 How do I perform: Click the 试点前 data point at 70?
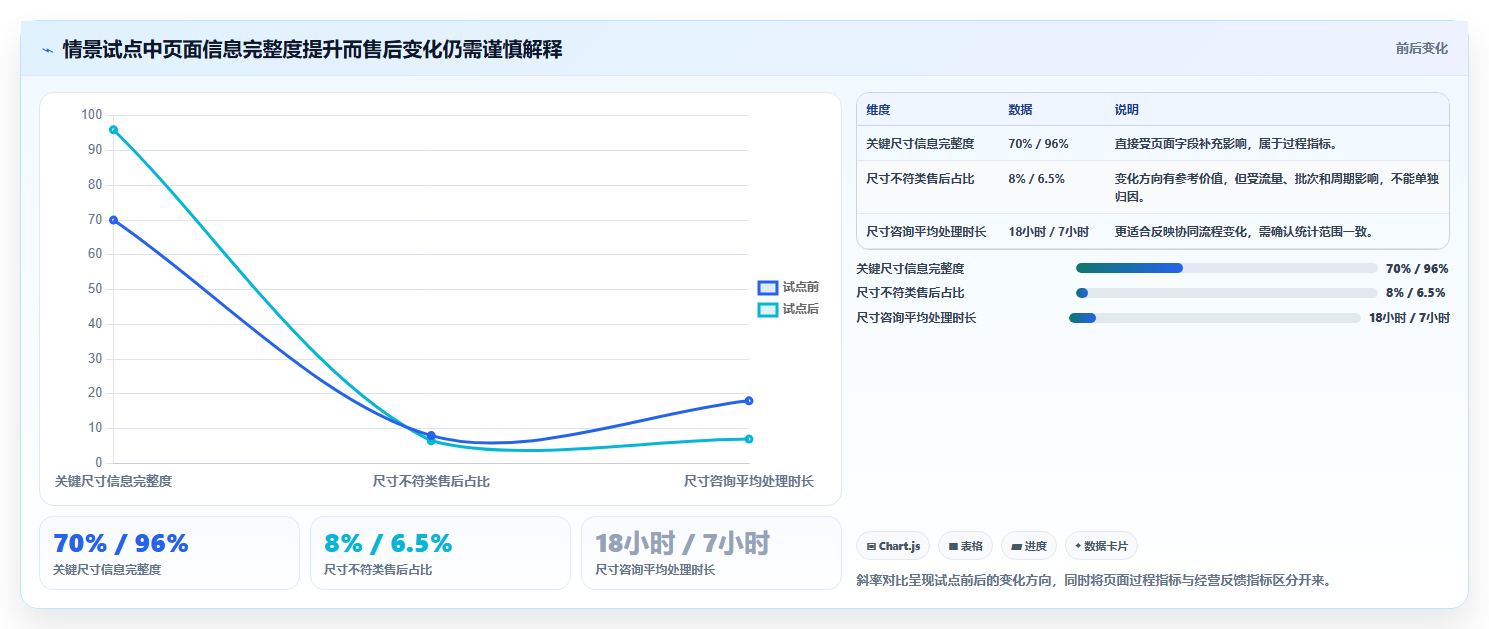click(x=114, y=220)
